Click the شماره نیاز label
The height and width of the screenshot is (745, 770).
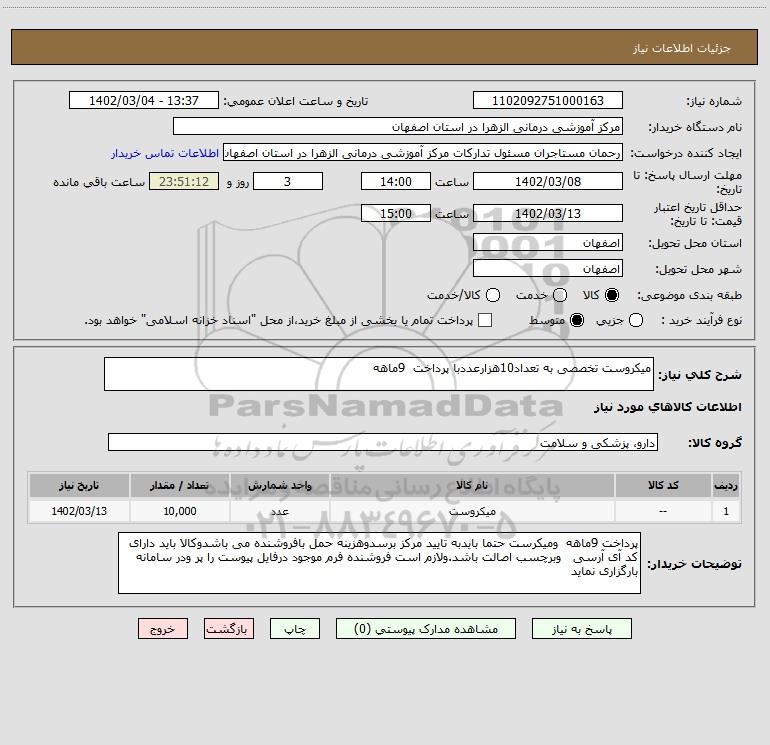pyautogui.click(x=714, y=101)
